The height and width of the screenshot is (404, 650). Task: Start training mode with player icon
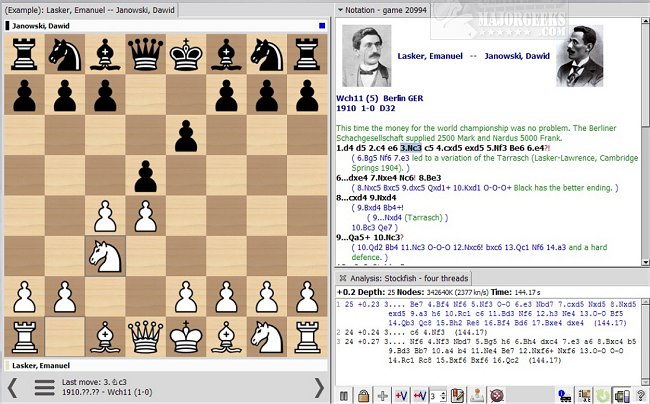477,396
